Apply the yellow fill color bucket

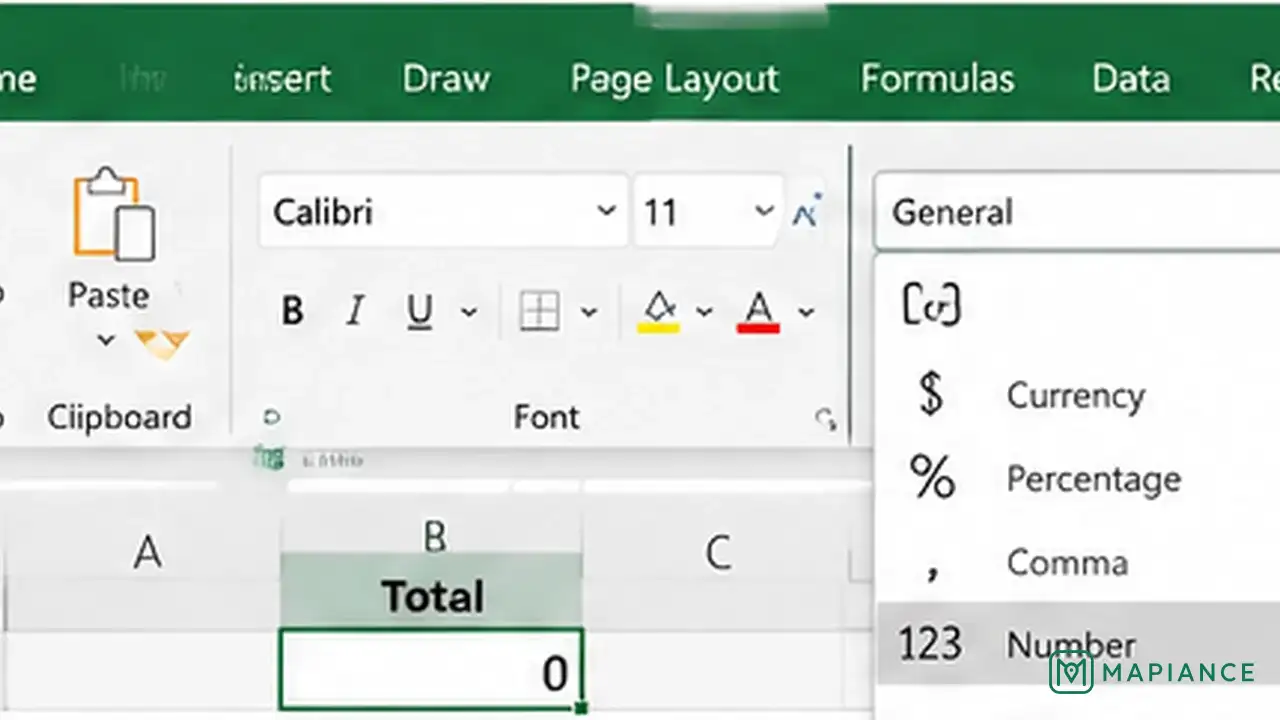tap(658, 312)
